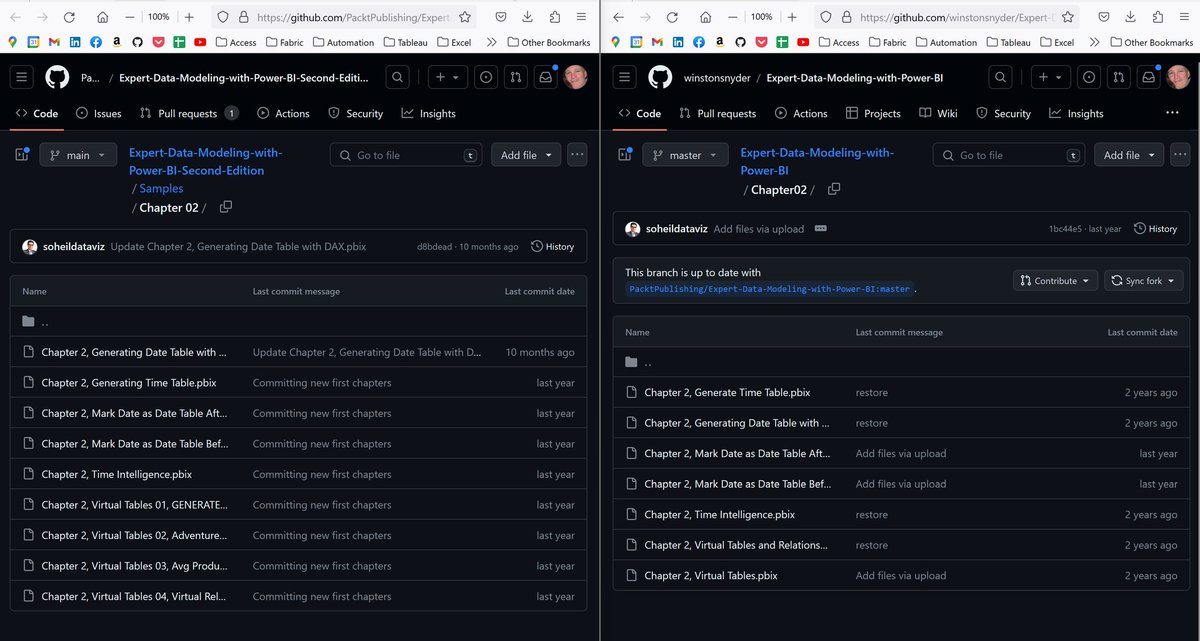The image size is (1200, 641).
Task: Open Add file dropdown on winstonsnyder page
Action: coord(1129,155)
